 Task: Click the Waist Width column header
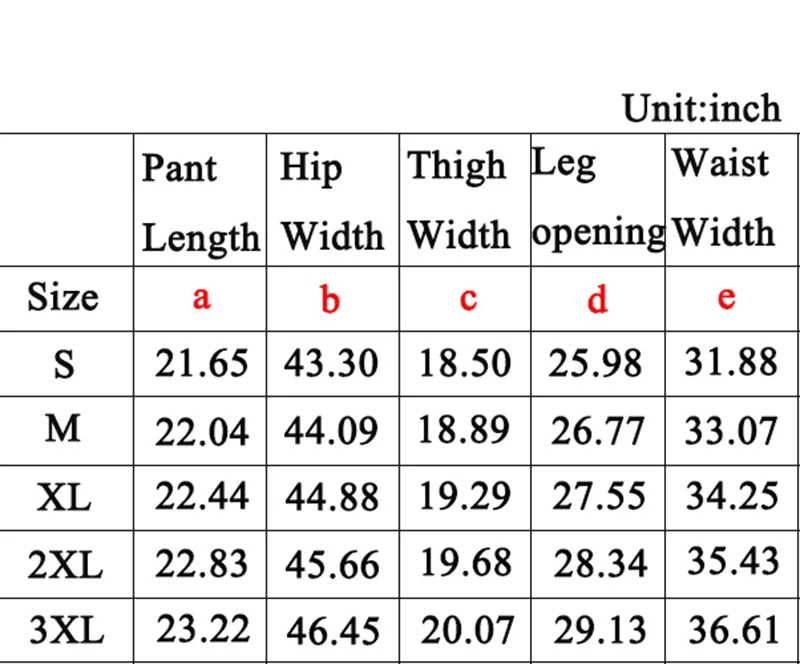point(732,202)
